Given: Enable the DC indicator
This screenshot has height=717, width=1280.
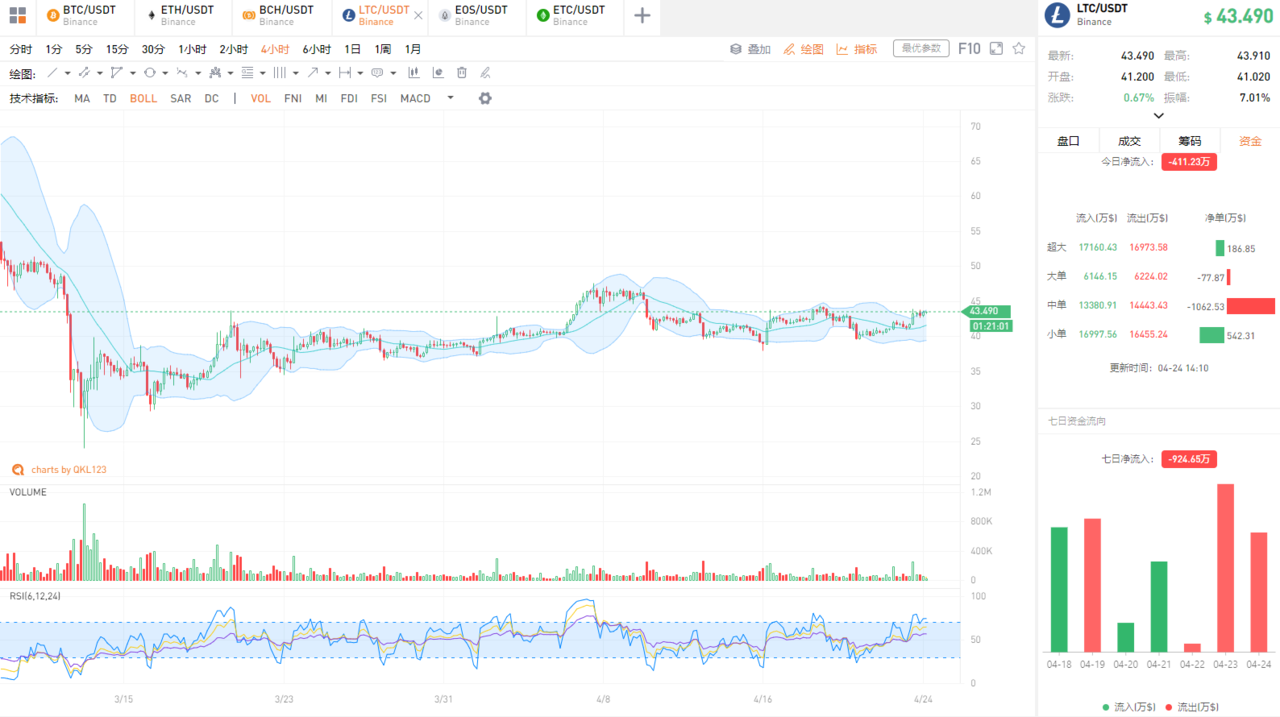Looking at the screenshot, I should tap(212, 98).
